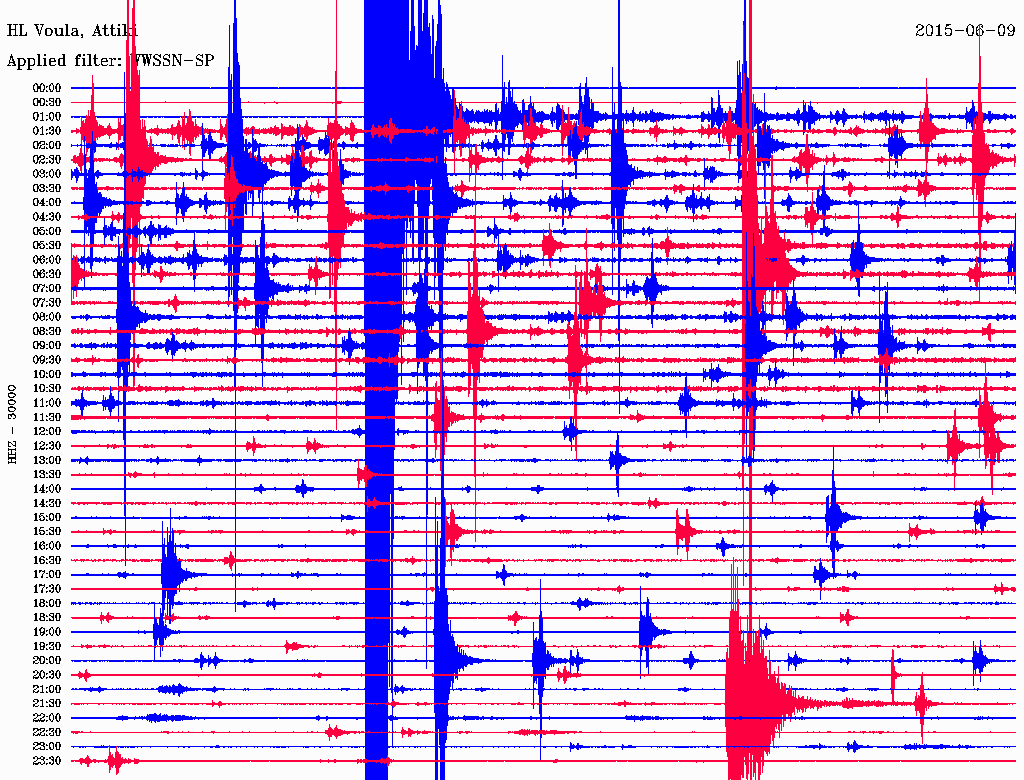Click the 19:00 time label
The width and height of the screenshot is (1024, 780).
click(x=47, y=632)
